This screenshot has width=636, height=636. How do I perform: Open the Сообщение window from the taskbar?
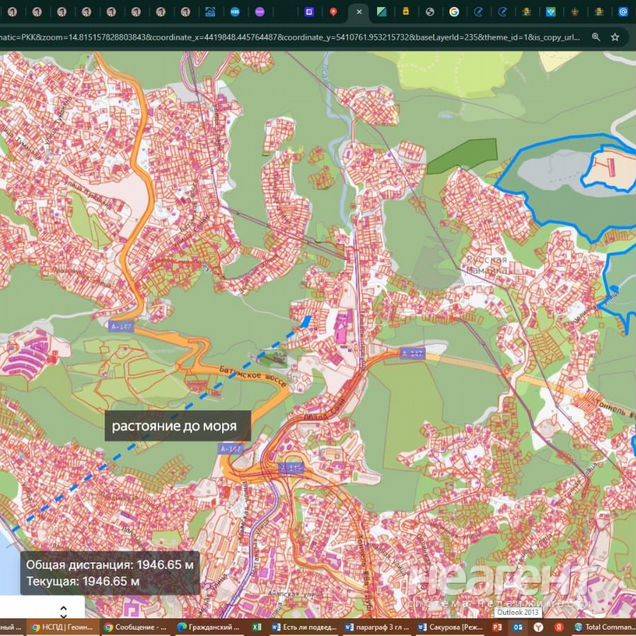(136, 627)
